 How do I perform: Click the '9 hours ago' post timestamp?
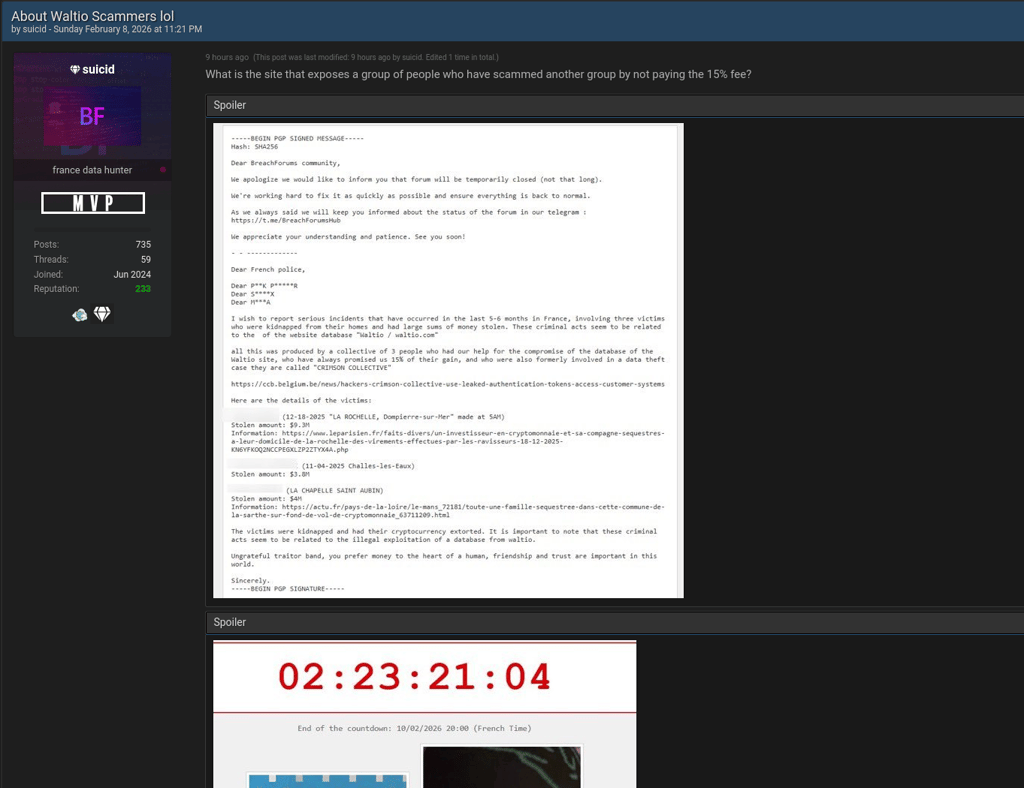[x=227, y=57]
